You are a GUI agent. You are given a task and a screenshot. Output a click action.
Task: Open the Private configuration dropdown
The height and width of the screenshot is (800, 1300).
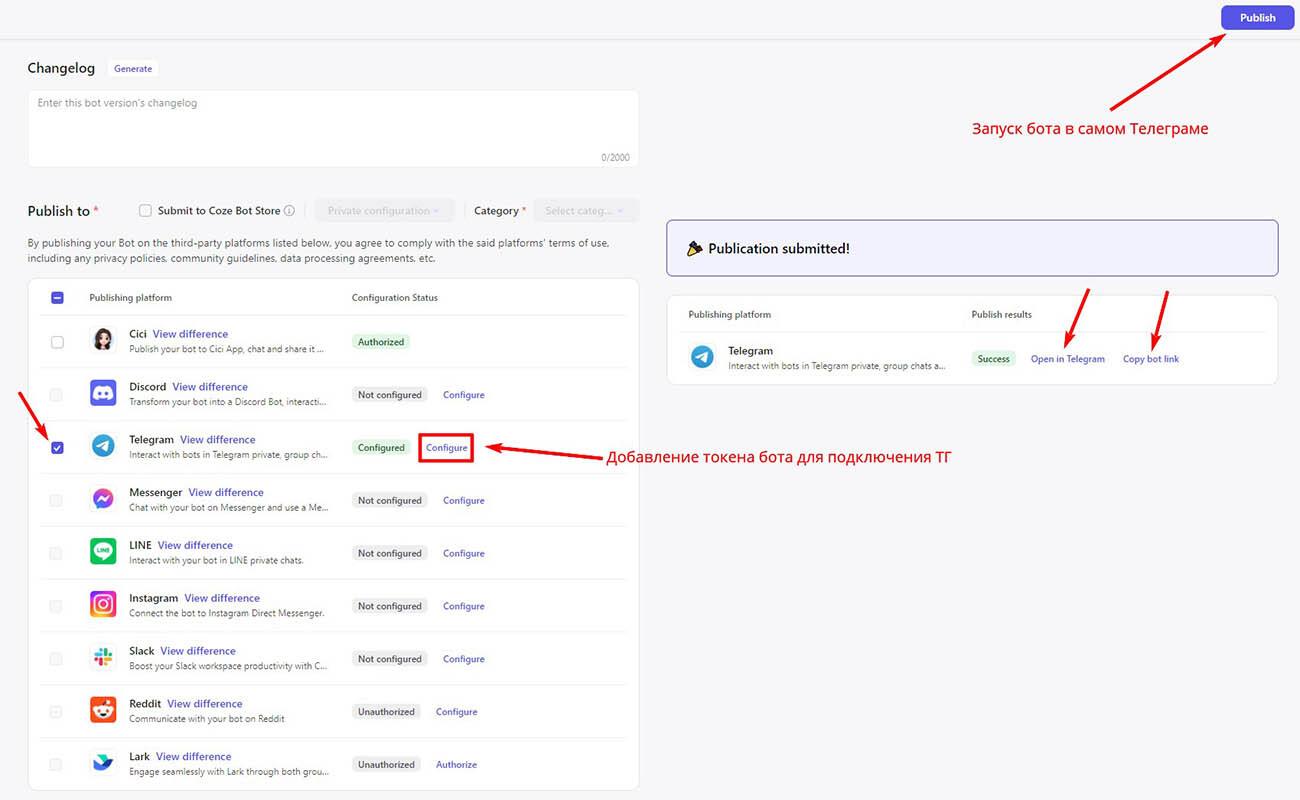pos(384,211)
